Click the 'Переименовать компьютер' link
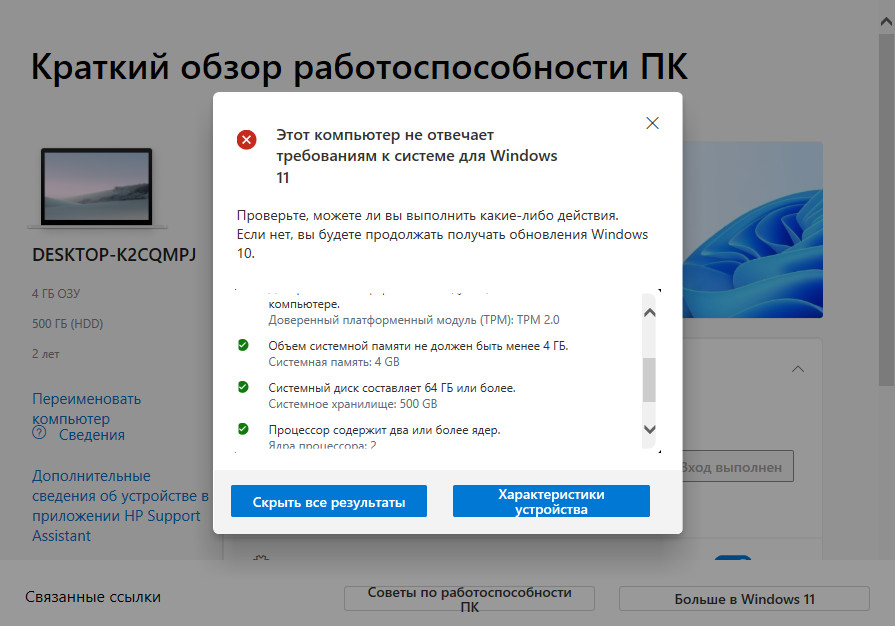The image size is (895, 626). [86, 409]
